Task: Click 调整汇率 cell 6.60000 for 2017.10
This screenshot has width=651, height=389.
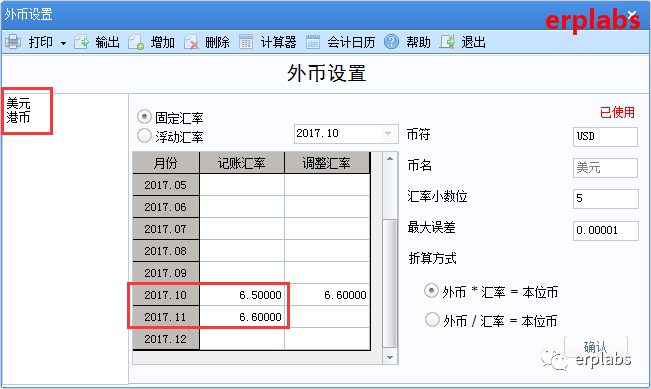Action: point(327,295)
